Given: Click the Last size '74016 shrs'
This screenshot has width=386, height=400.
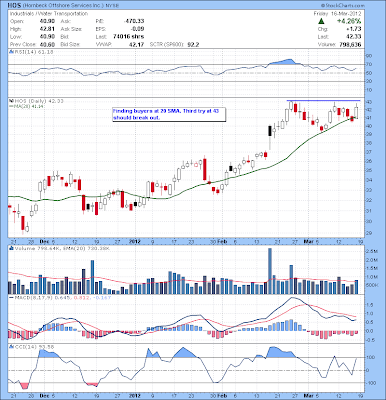Looking at the screenshot, I should [x=128, y=37].
